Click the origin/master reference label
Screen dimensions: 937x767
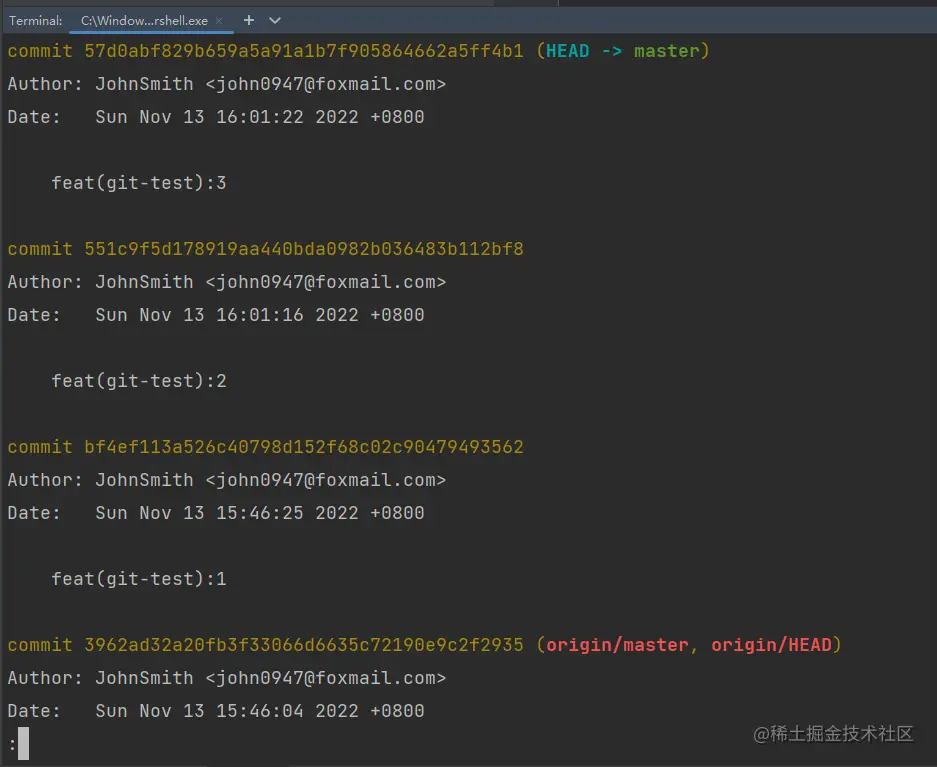pos(617,645)
